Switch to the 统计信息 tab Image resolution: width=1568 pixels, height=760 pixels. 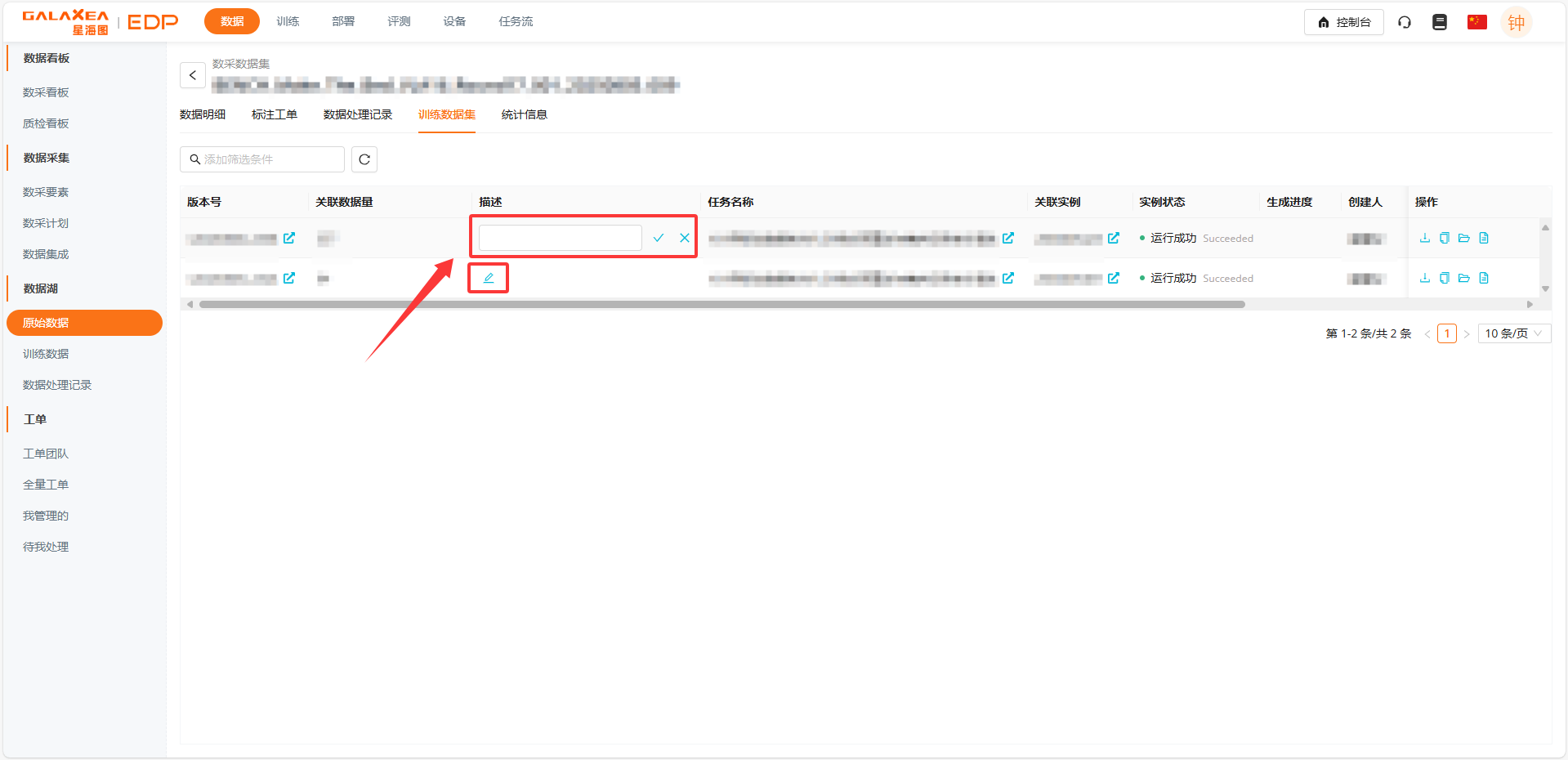pos(524,114)
